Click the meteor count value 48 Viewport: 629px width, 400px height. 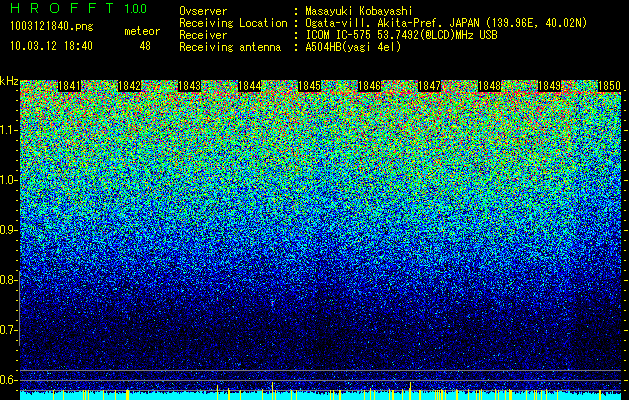[145, 46]
